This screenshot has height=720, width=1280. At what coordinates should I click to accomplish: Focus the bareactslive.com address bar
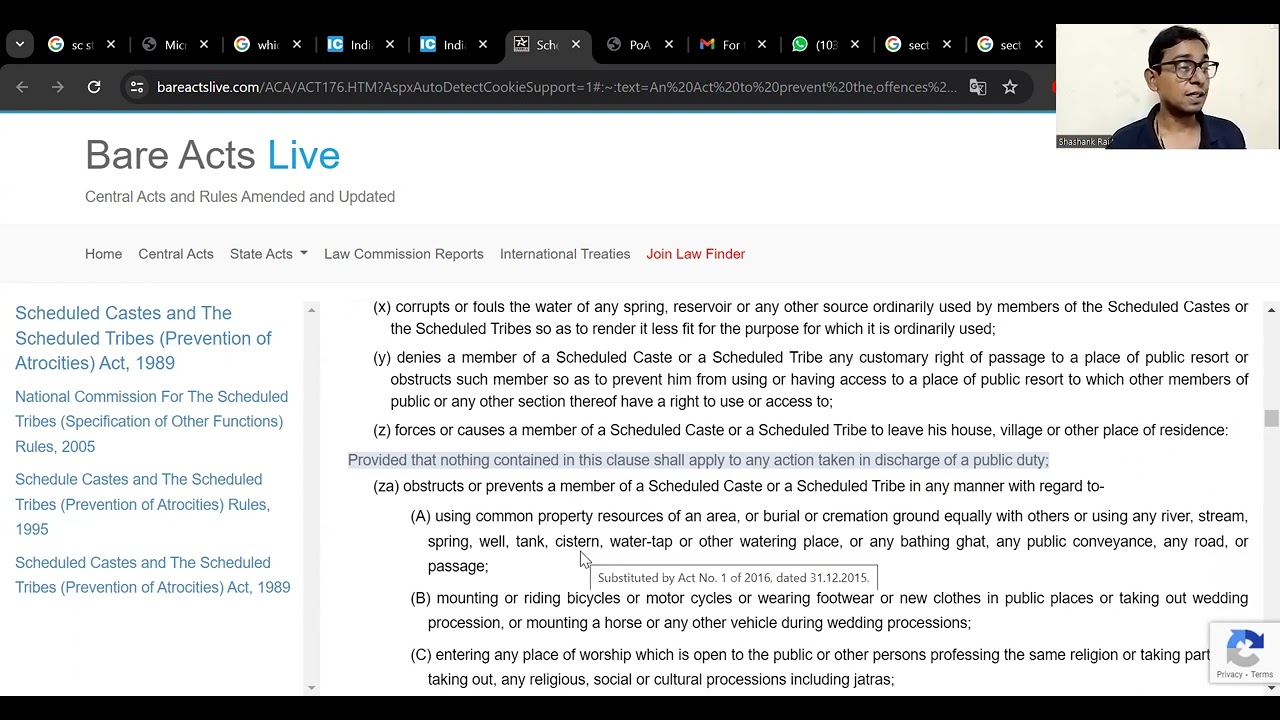556,87
